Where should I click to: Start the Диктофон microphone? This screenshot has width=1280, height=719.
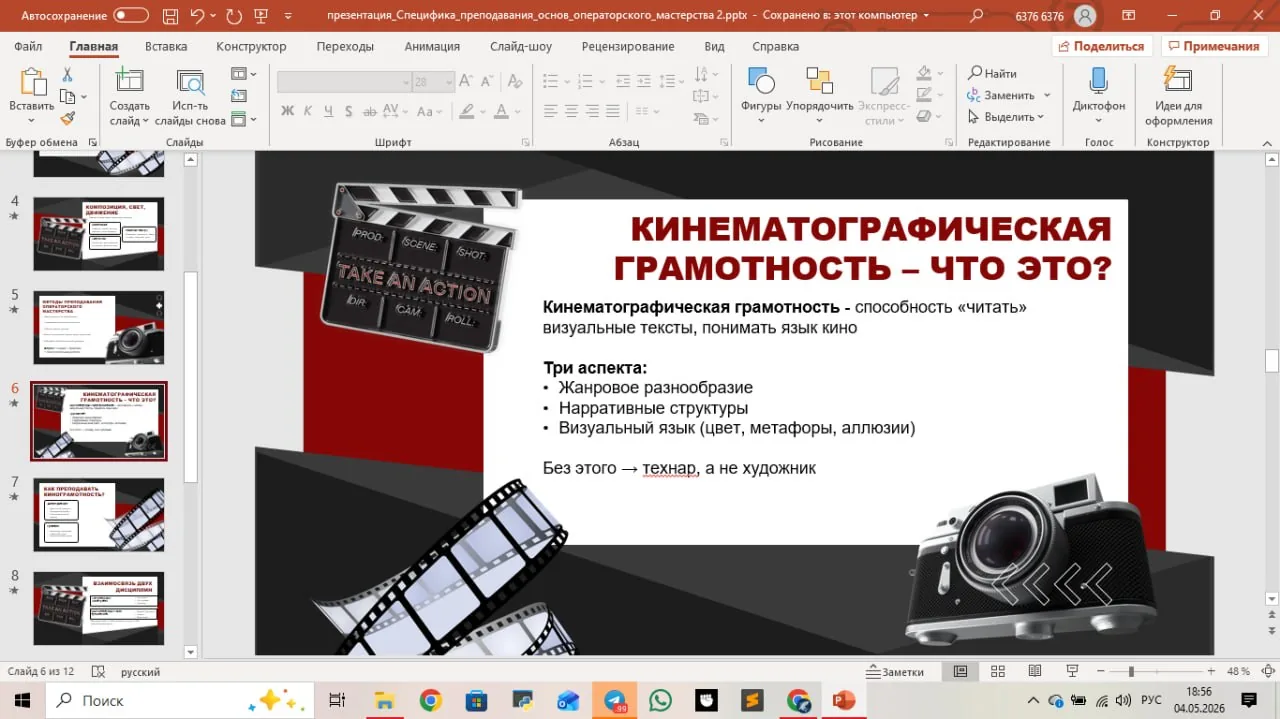coord(1098,81)
